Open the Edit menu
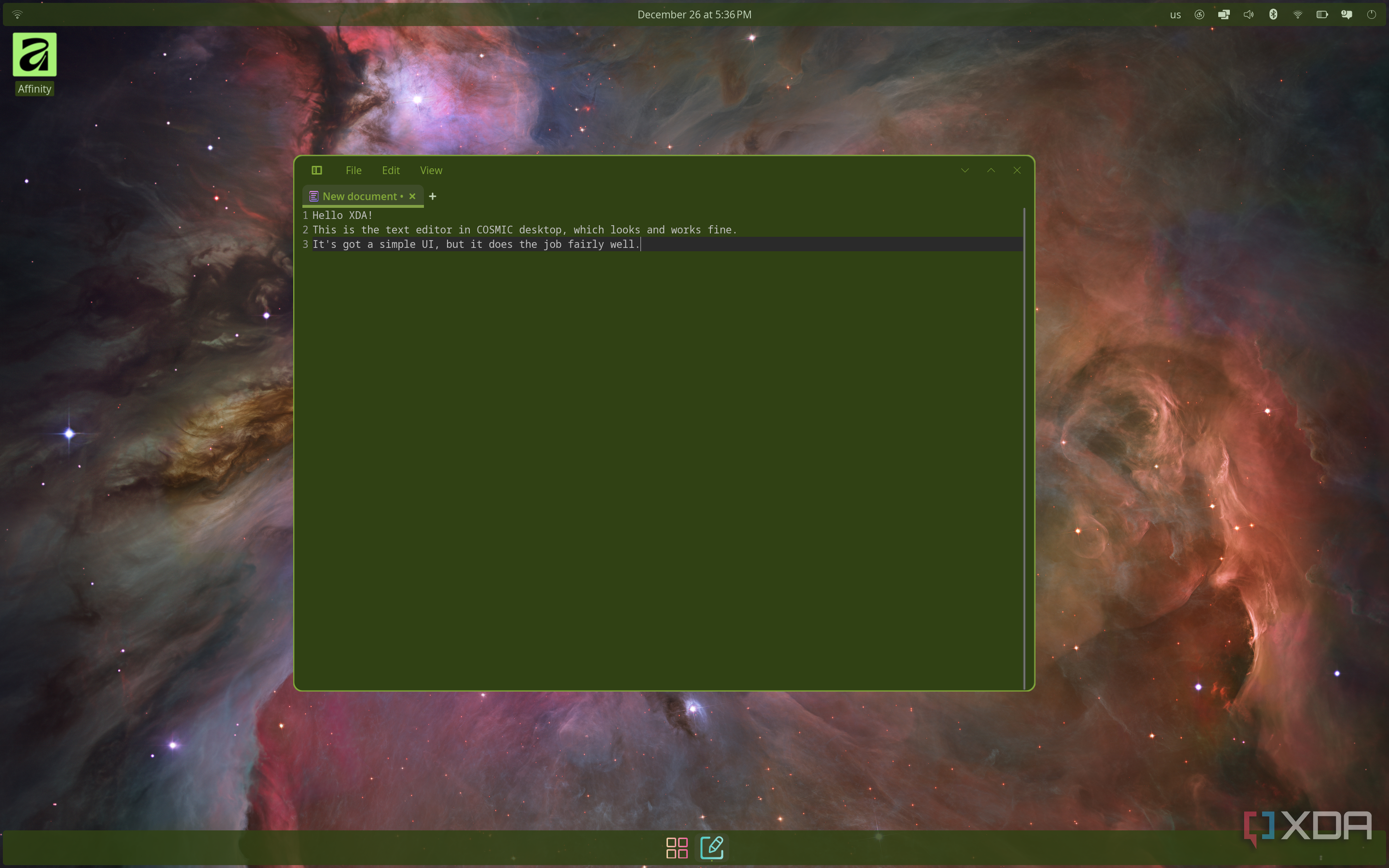 (391, 170)
